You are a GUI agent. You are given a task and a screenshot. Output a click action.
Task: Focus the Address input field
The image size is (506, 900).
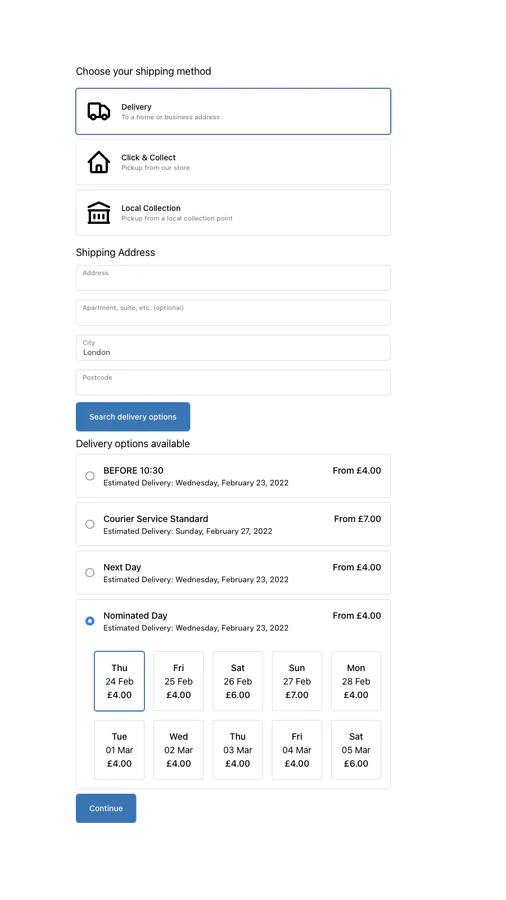(233, 278)
